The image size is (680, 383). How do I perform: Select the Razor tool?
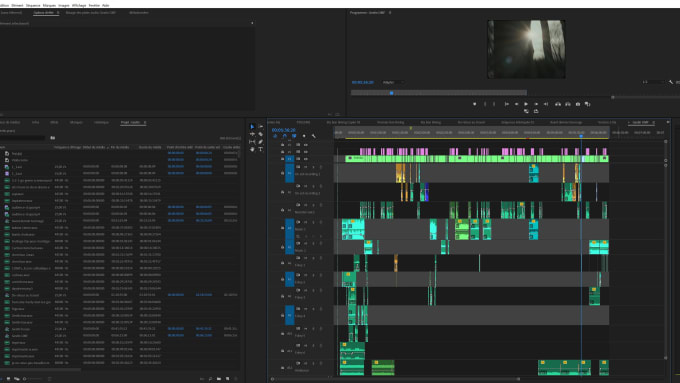point(261,134)
